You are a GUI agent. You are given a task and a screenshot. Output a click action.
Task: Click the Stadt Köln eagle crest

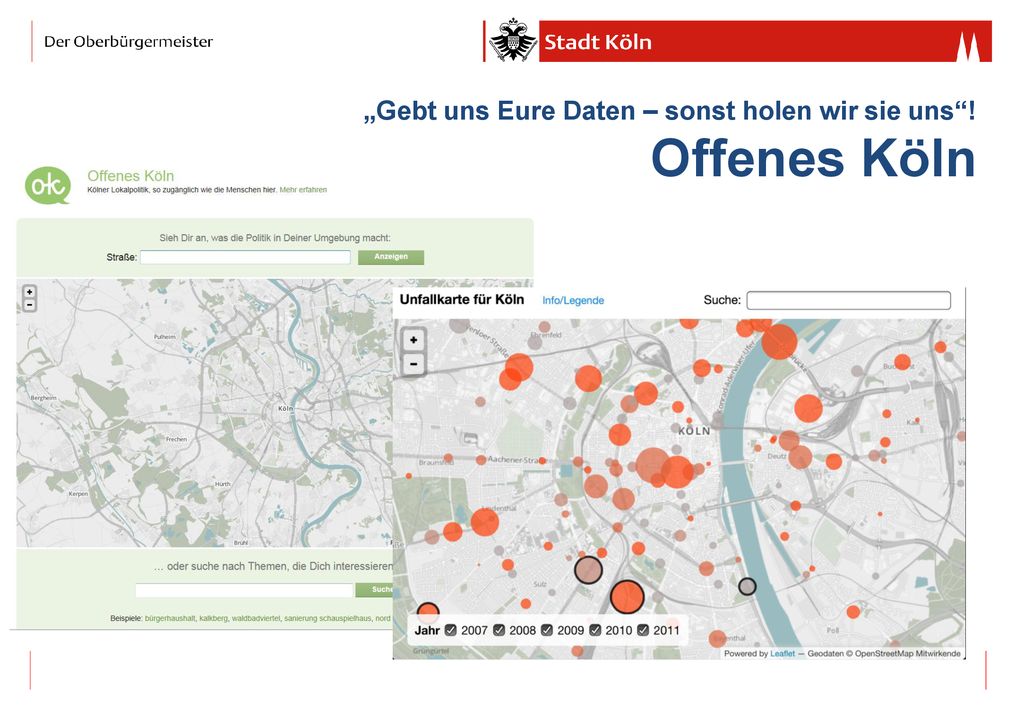pyautogui.click(x=513, y=40)
